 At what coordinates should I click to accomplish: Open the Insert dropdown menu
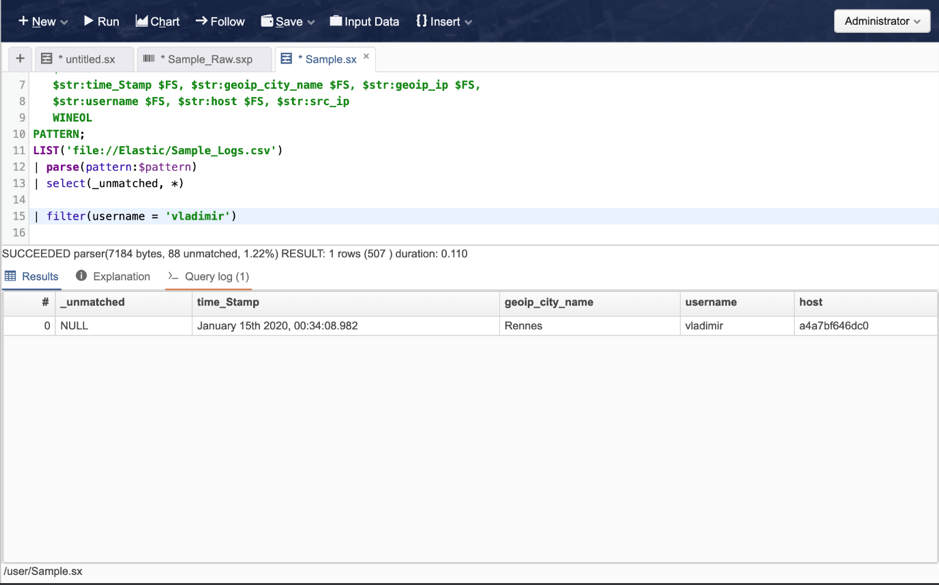[444, 21]
